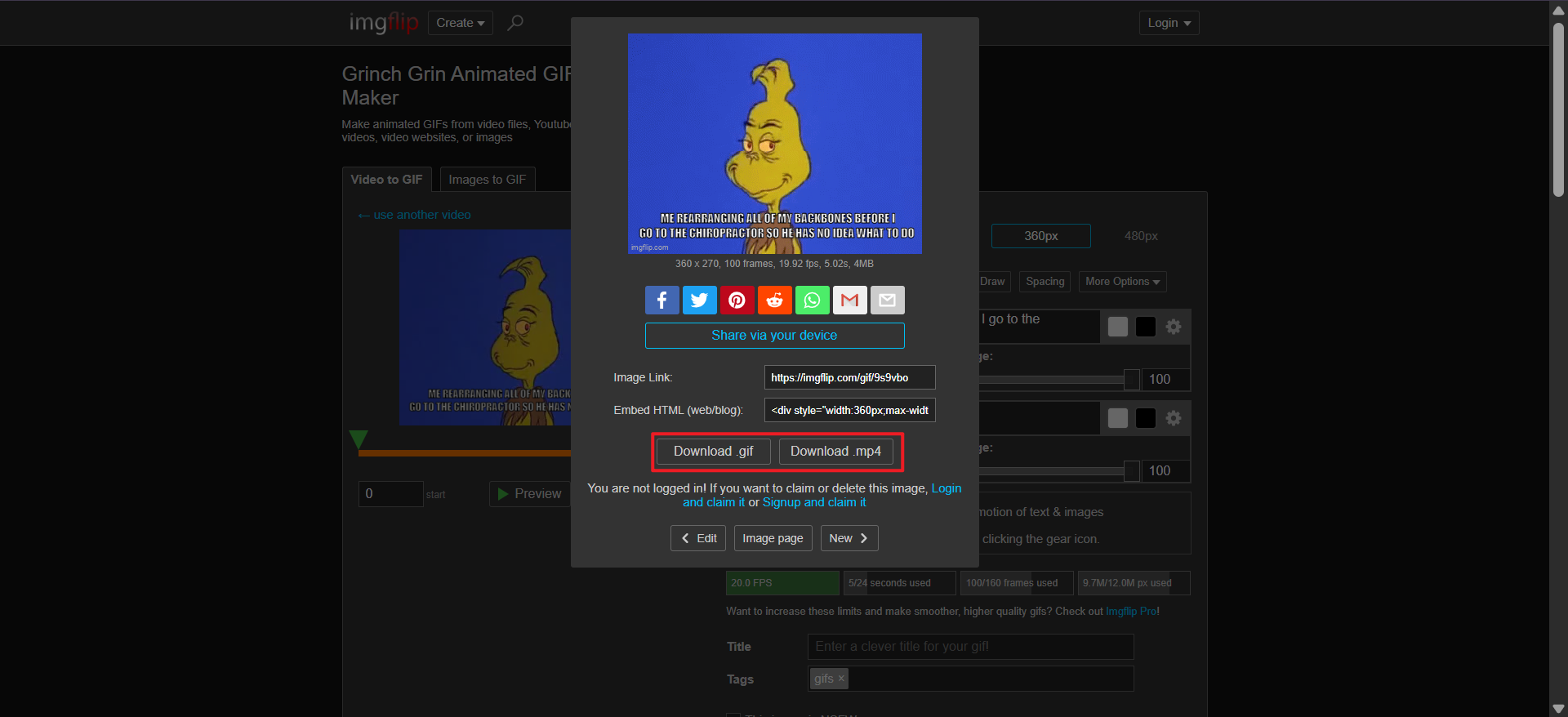Edit the second text size value 100

pyautogui.click(x=1165, y=471)
